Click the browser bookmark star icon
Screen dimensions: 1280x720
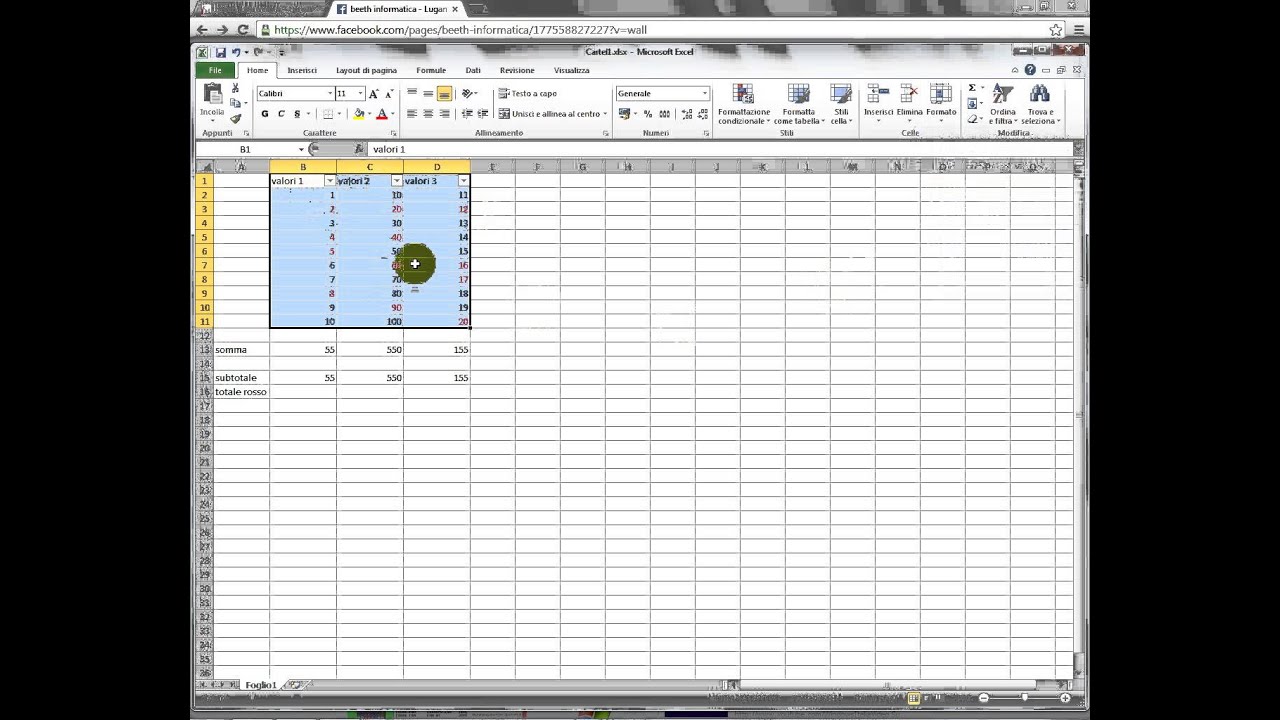[1055, 30]
